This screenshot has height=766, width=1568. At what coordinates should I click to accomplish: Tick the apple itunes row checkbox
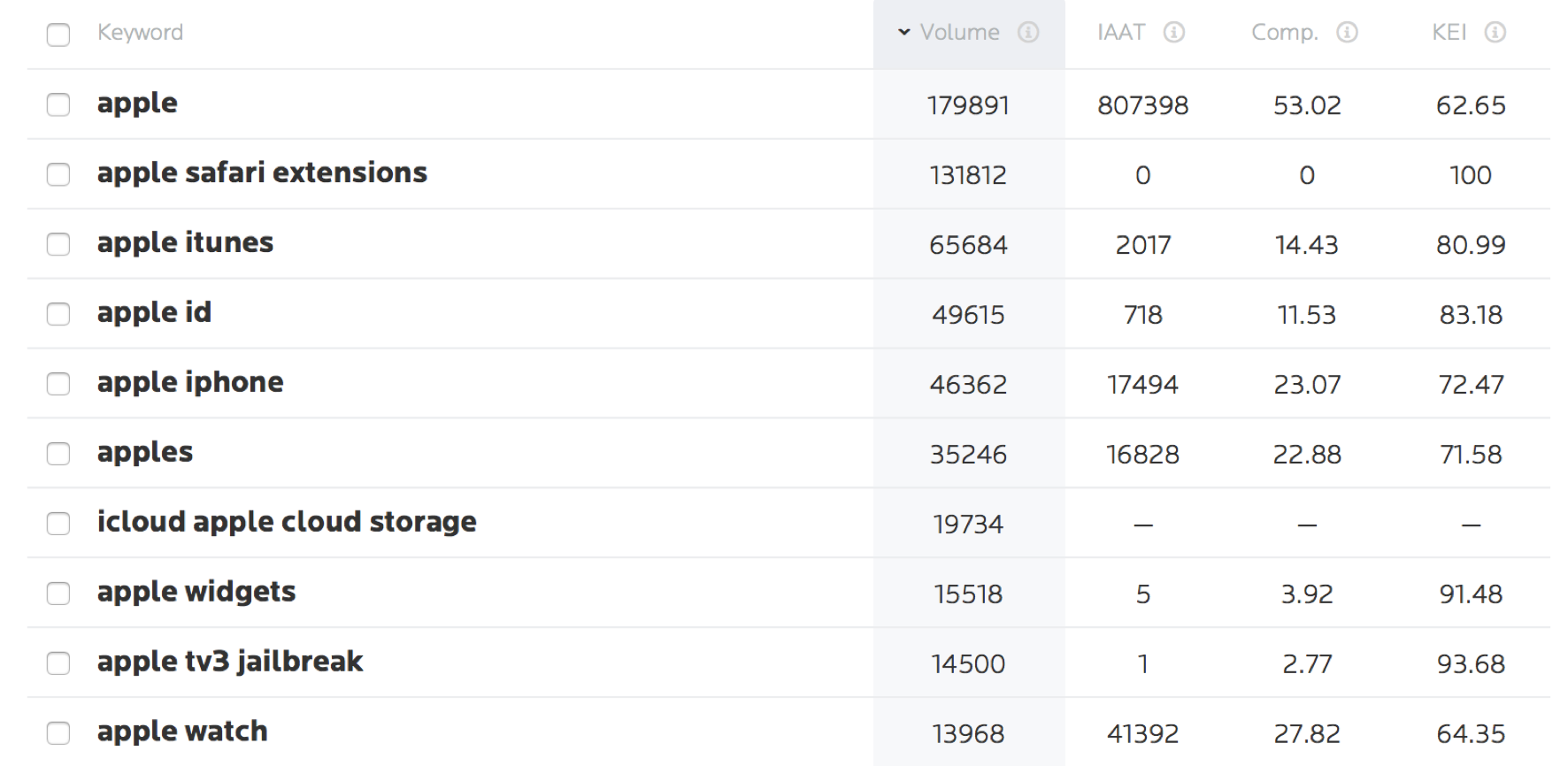58,244
